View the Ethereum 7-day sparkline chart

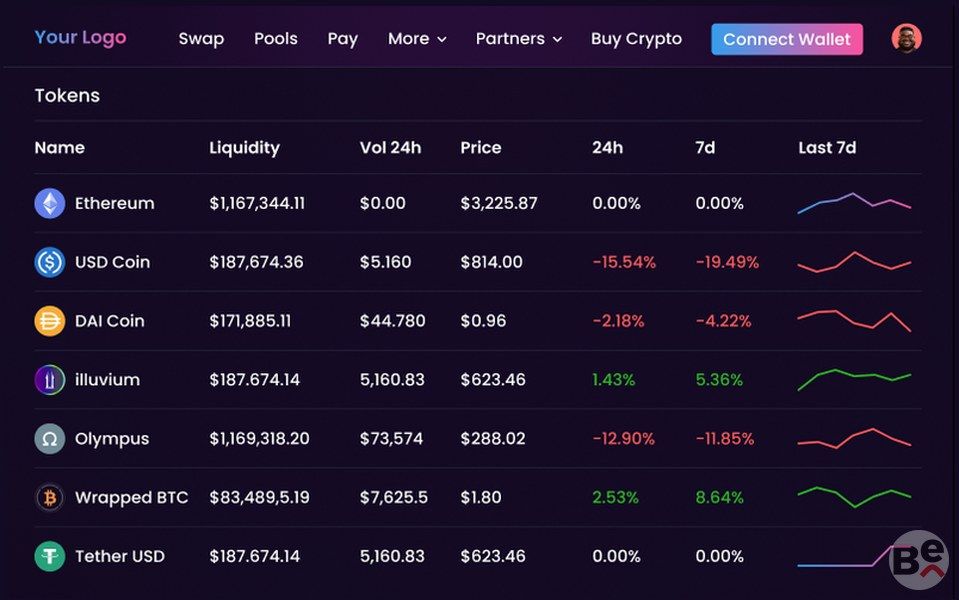click(854, 203)
